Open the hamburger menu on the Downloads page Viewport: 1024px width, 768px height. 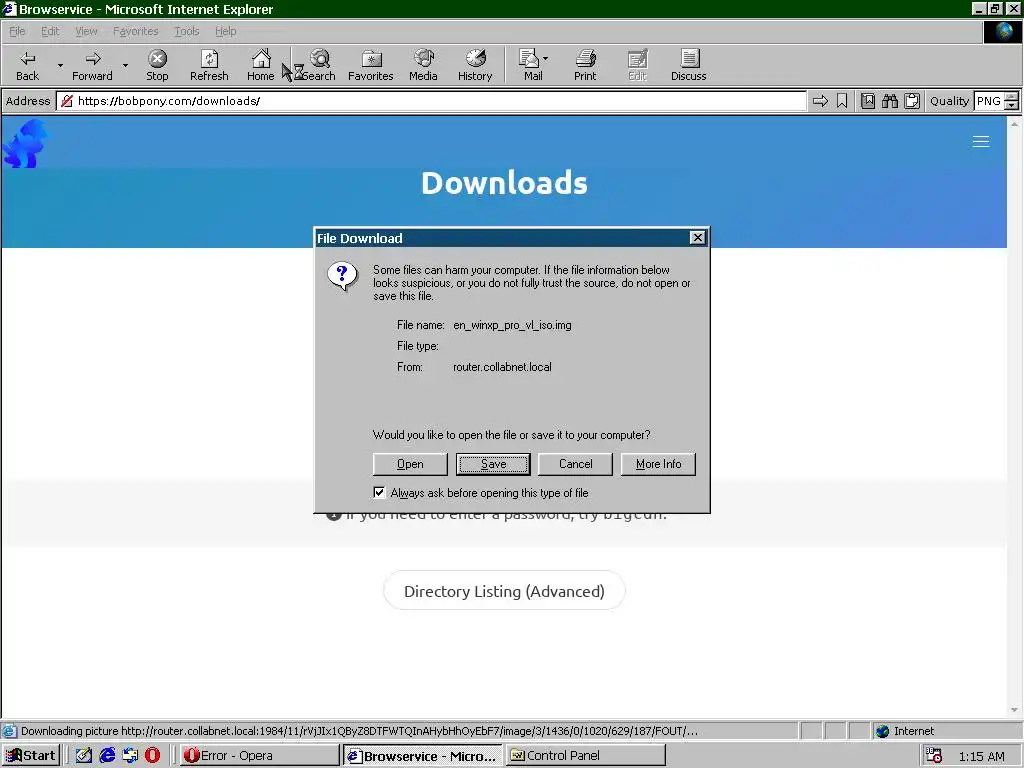(980, 142)
